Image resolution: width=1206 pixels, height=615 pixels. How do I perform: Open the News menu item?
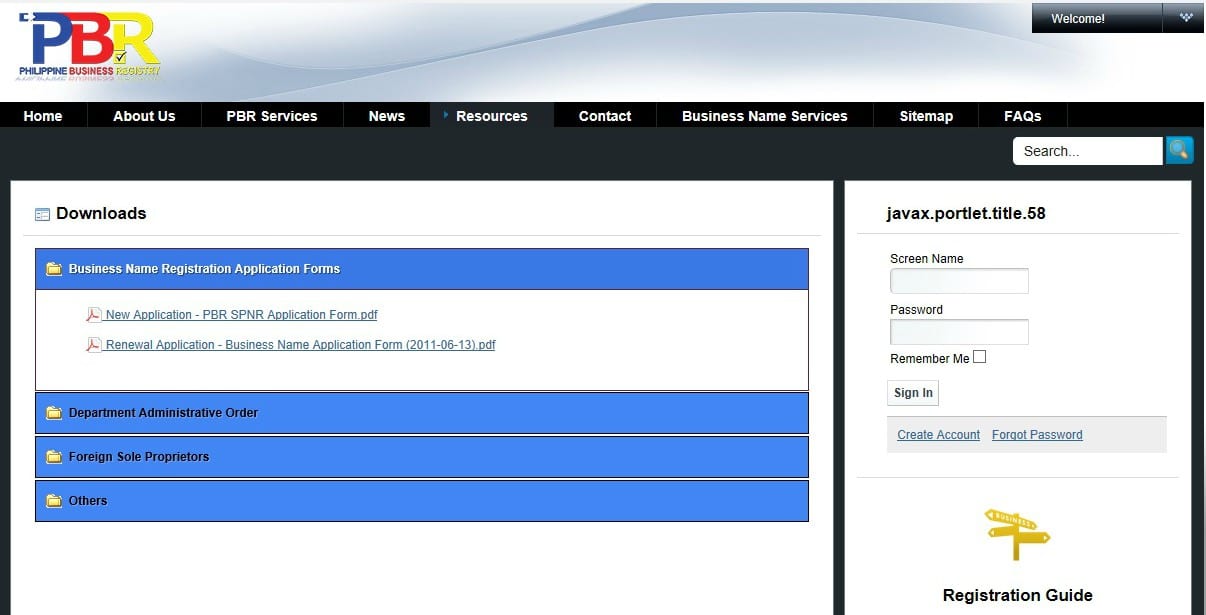coord(387,116)
